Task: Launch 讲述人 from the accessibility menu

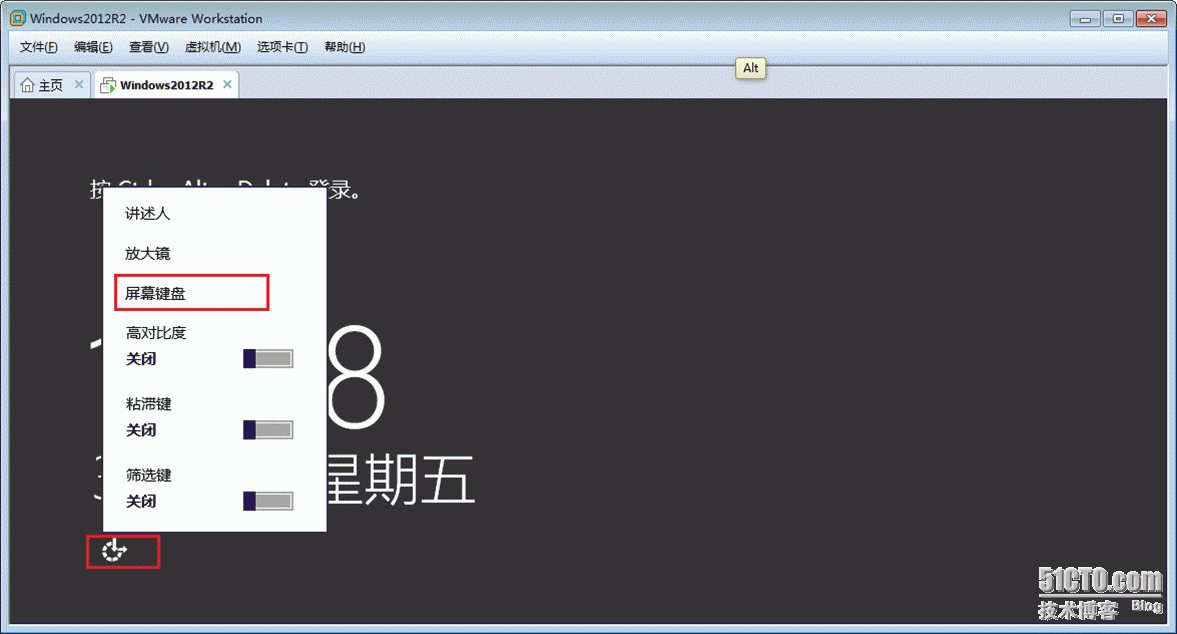Action: click(148, 213)
